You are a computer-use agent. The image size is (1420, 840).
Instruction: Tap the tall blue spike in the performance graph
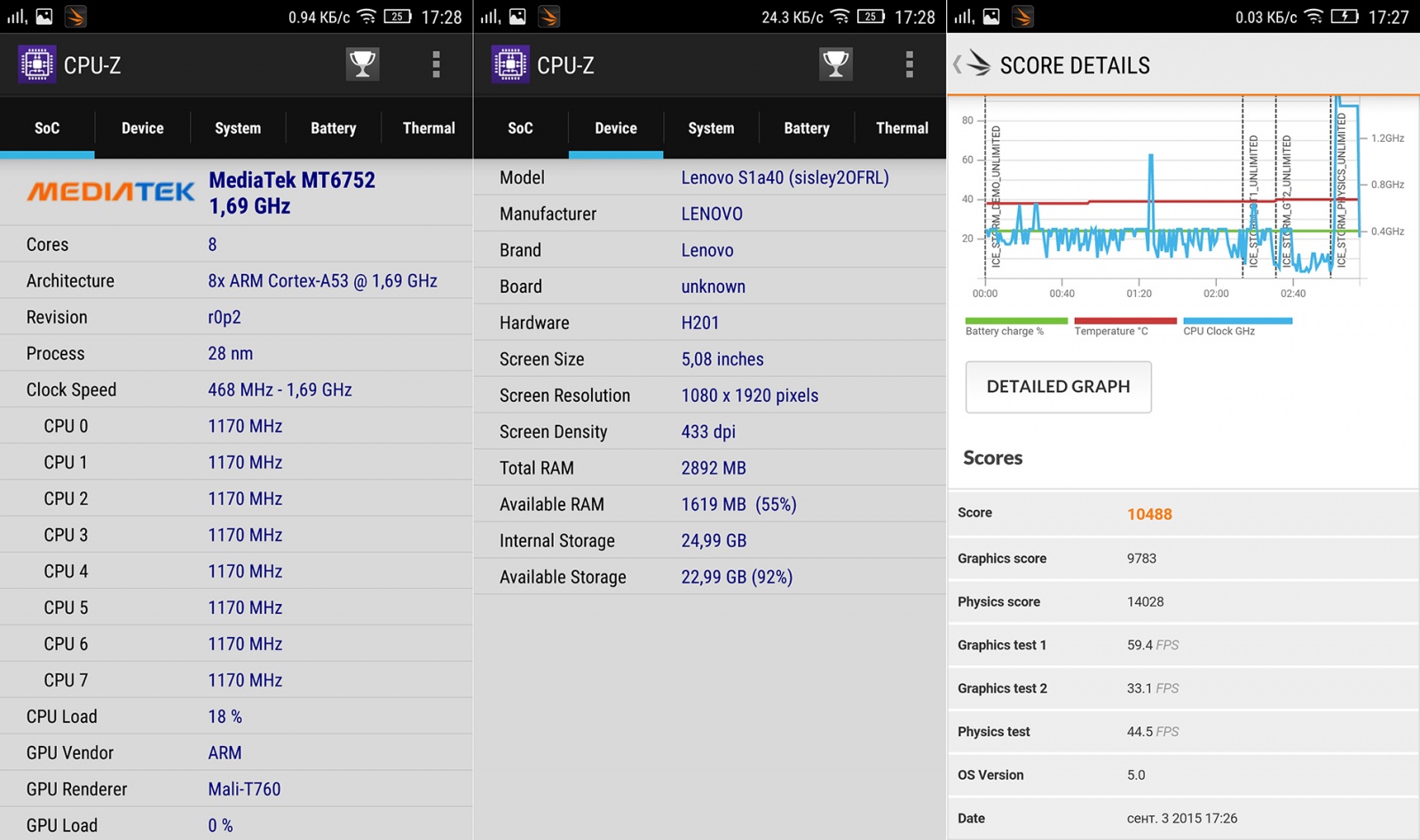pyautogui.click(x=1151, y=195)
